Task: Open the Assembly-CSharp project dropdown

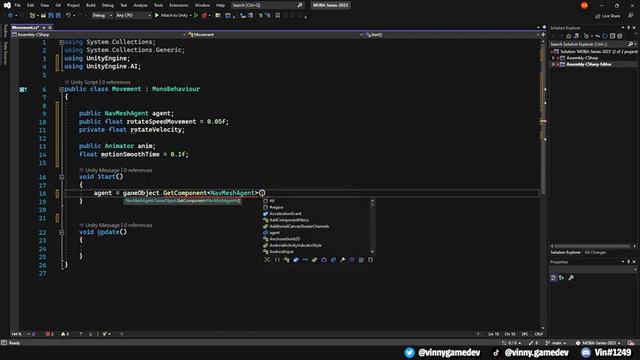Action: pos(99,35)
